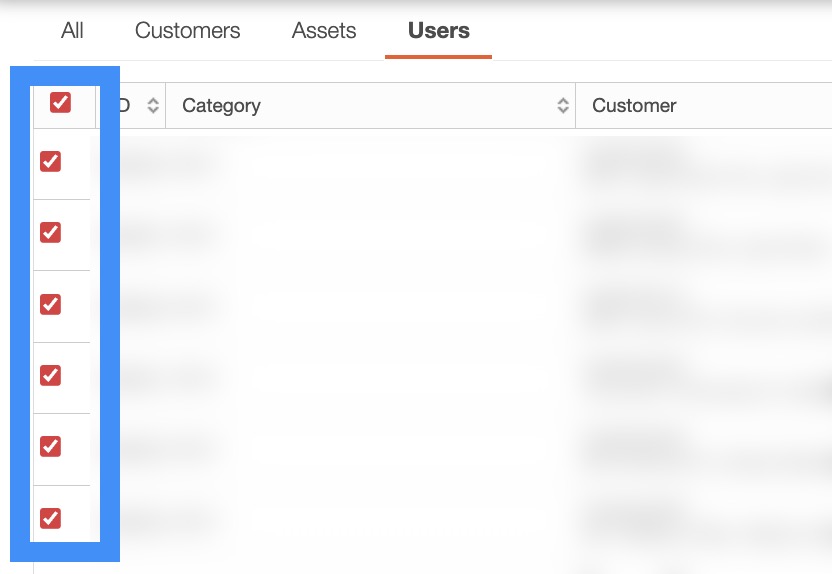Toggle the select-all checkbox in the table header
832x574 pixels.
point(60,103)
